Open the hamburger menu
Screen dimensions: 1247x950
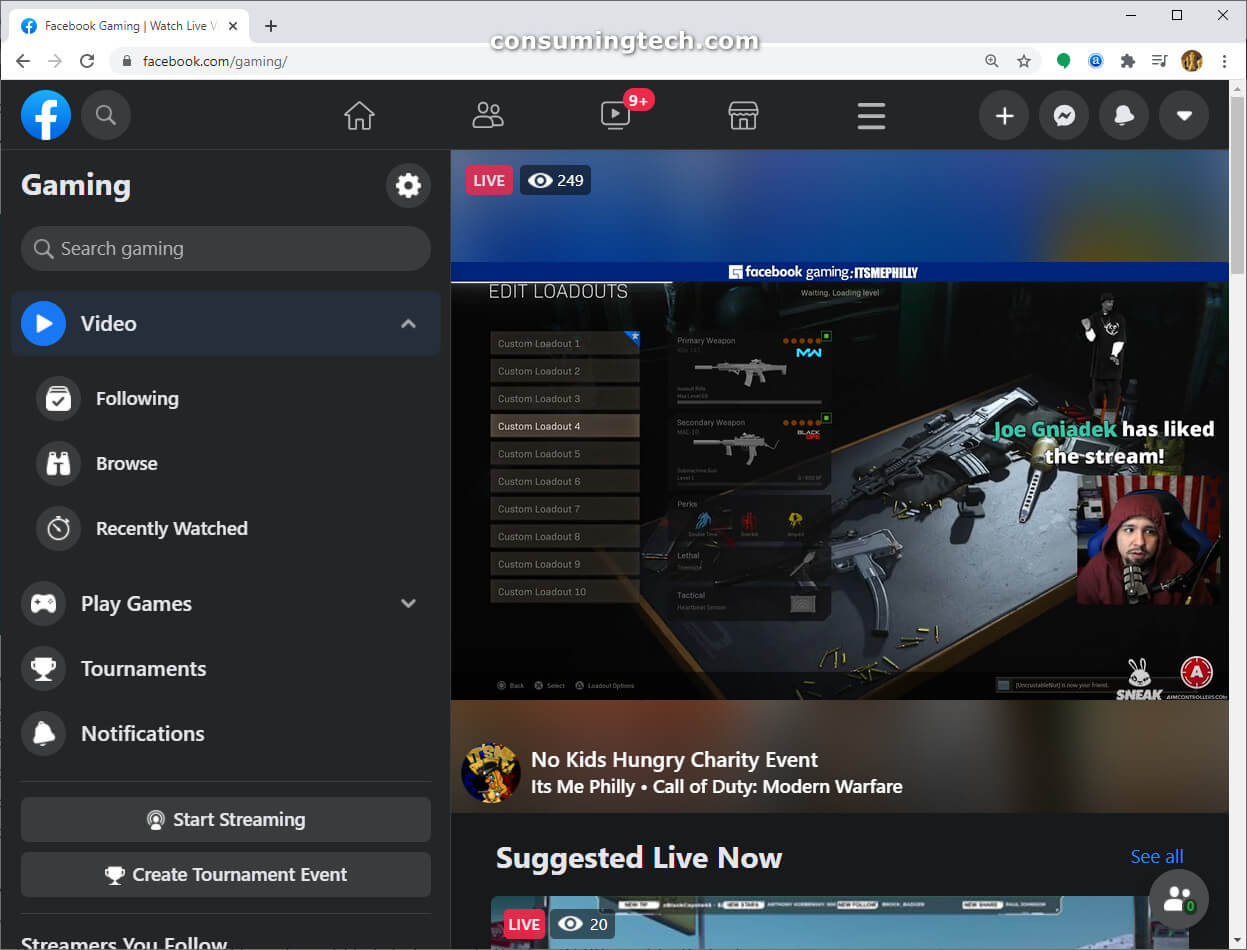click(x=870, y=115)
